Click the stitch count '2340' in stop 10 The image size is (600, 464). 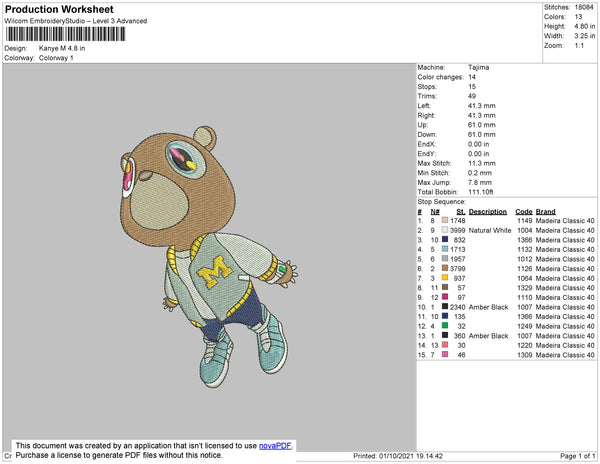click(458, 307)
